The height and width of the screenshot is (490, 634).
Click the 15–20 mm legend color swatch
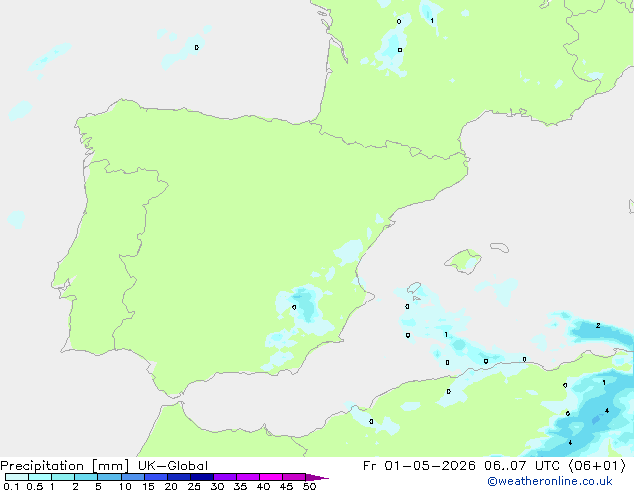[x=156, y=477]
